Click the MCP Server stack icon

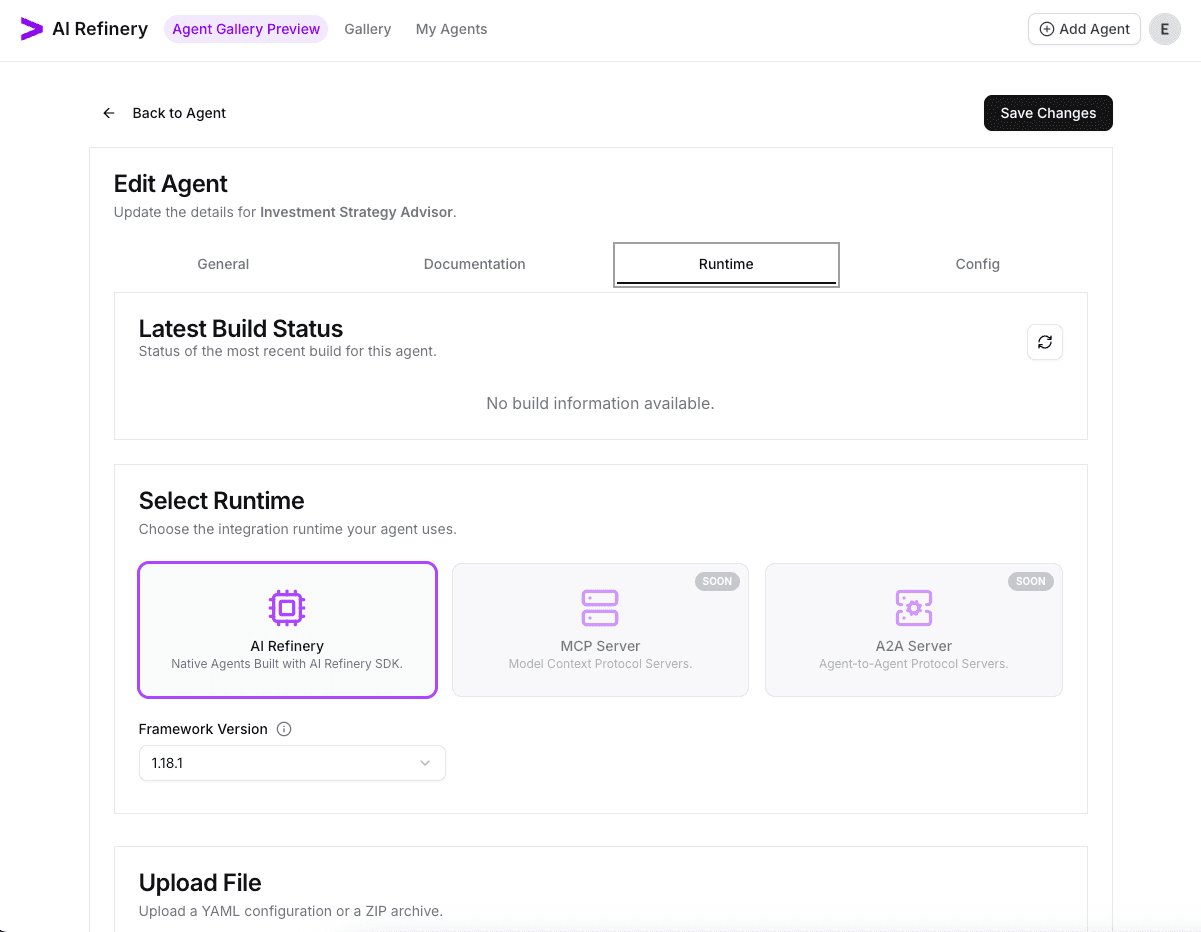click(600, 607)
